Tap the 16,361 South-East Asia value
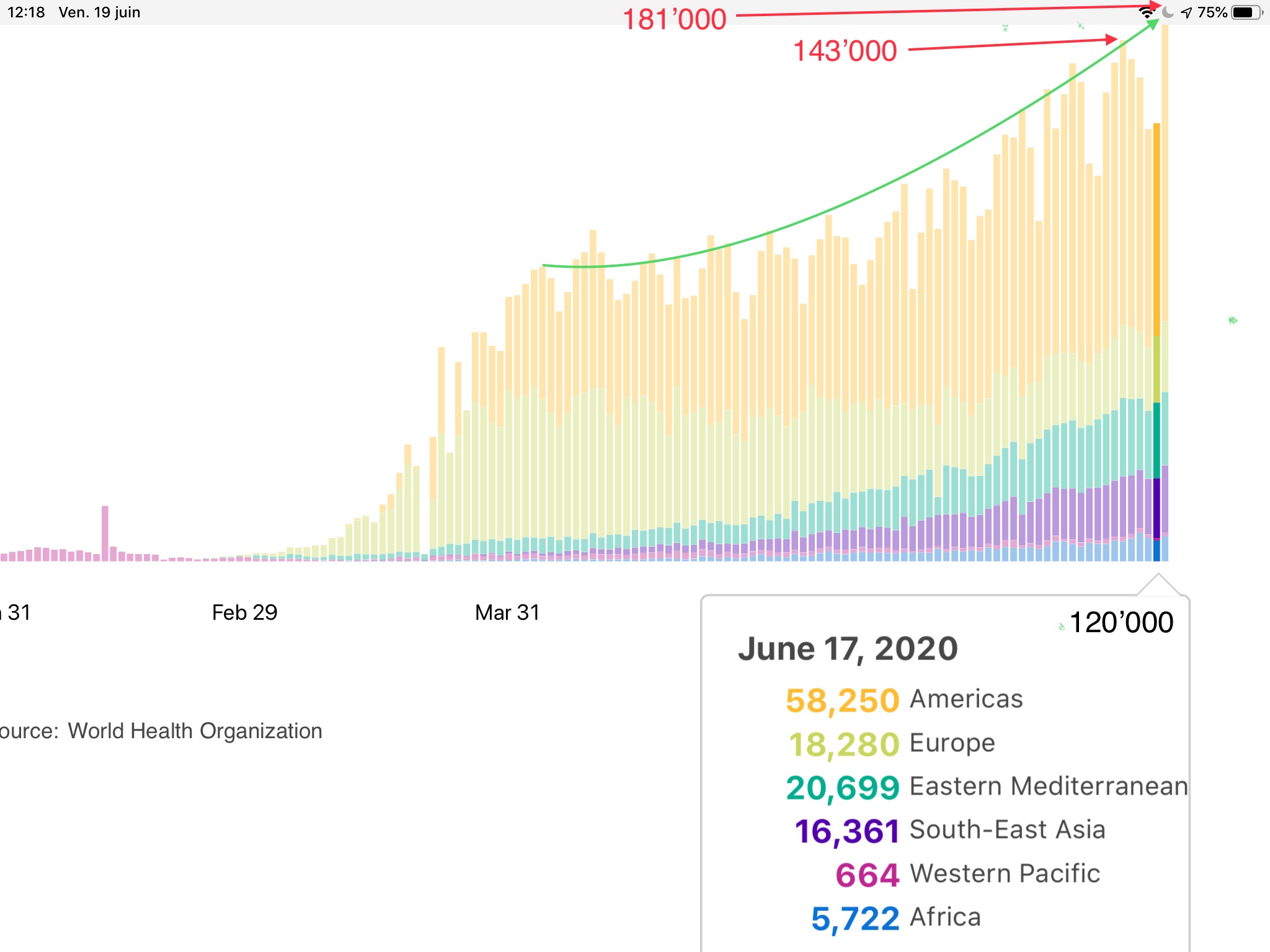The height and width of the screenshot is (952, 1270). [x=846, y=832]
